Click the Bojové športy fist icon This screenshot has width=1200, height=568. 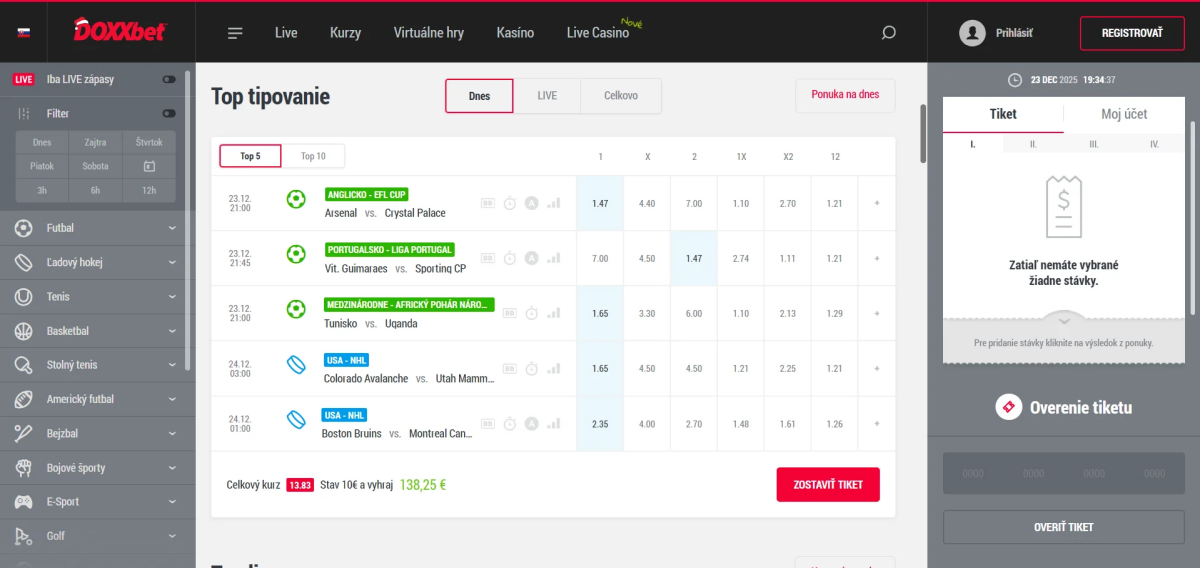(x=24, y=467)
